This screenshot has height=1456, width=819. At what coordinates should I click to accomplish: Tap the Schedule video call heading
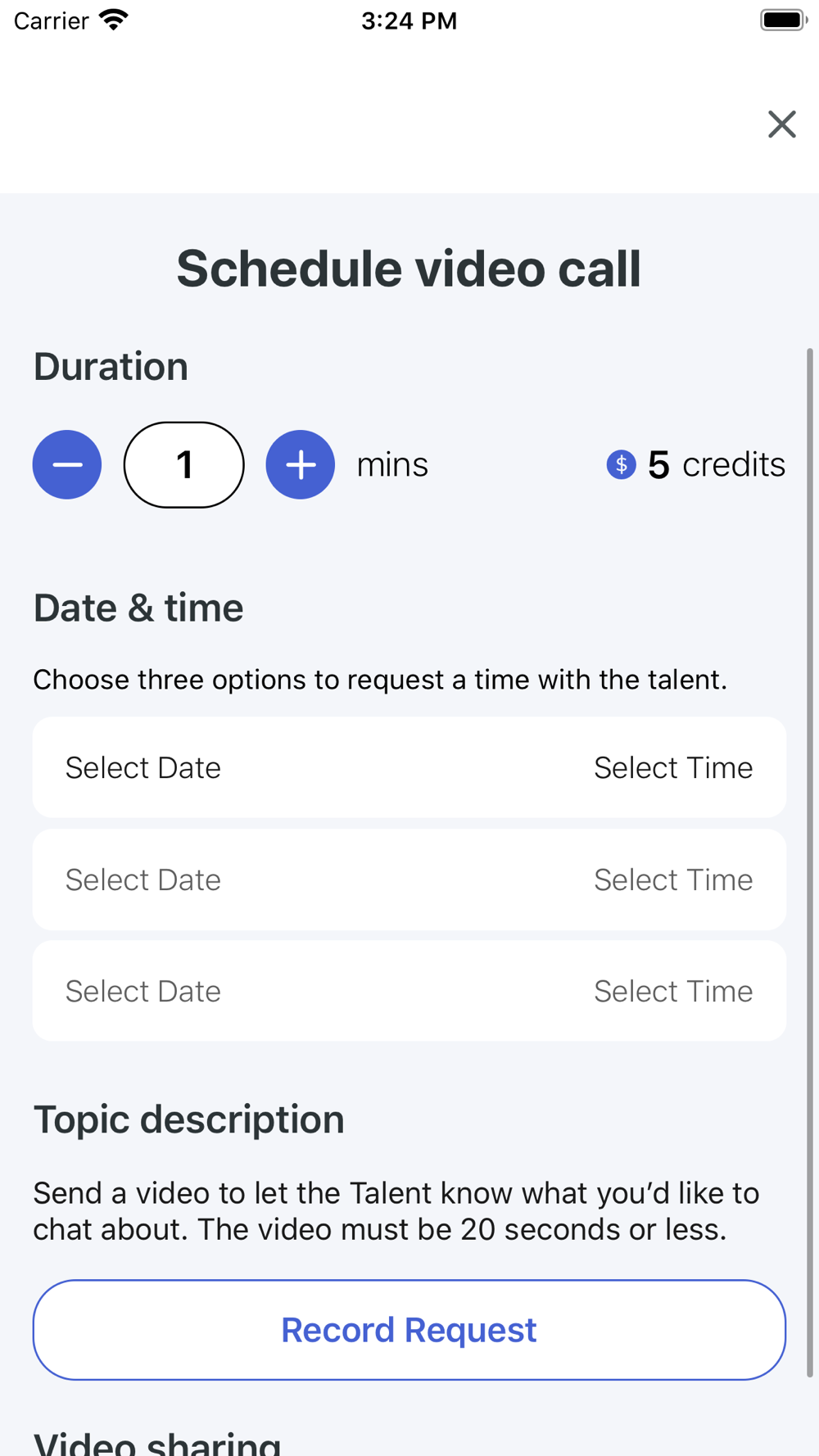click(409, 269)
